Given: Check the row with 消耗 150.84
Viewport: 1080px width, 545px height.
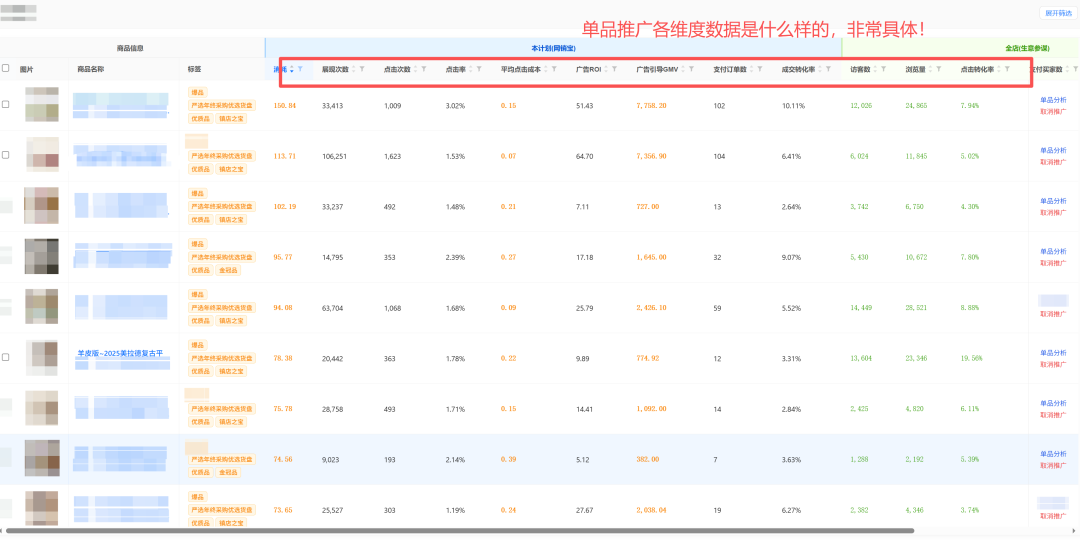Looking at the screenshot, I should click(x=6, y=105).
